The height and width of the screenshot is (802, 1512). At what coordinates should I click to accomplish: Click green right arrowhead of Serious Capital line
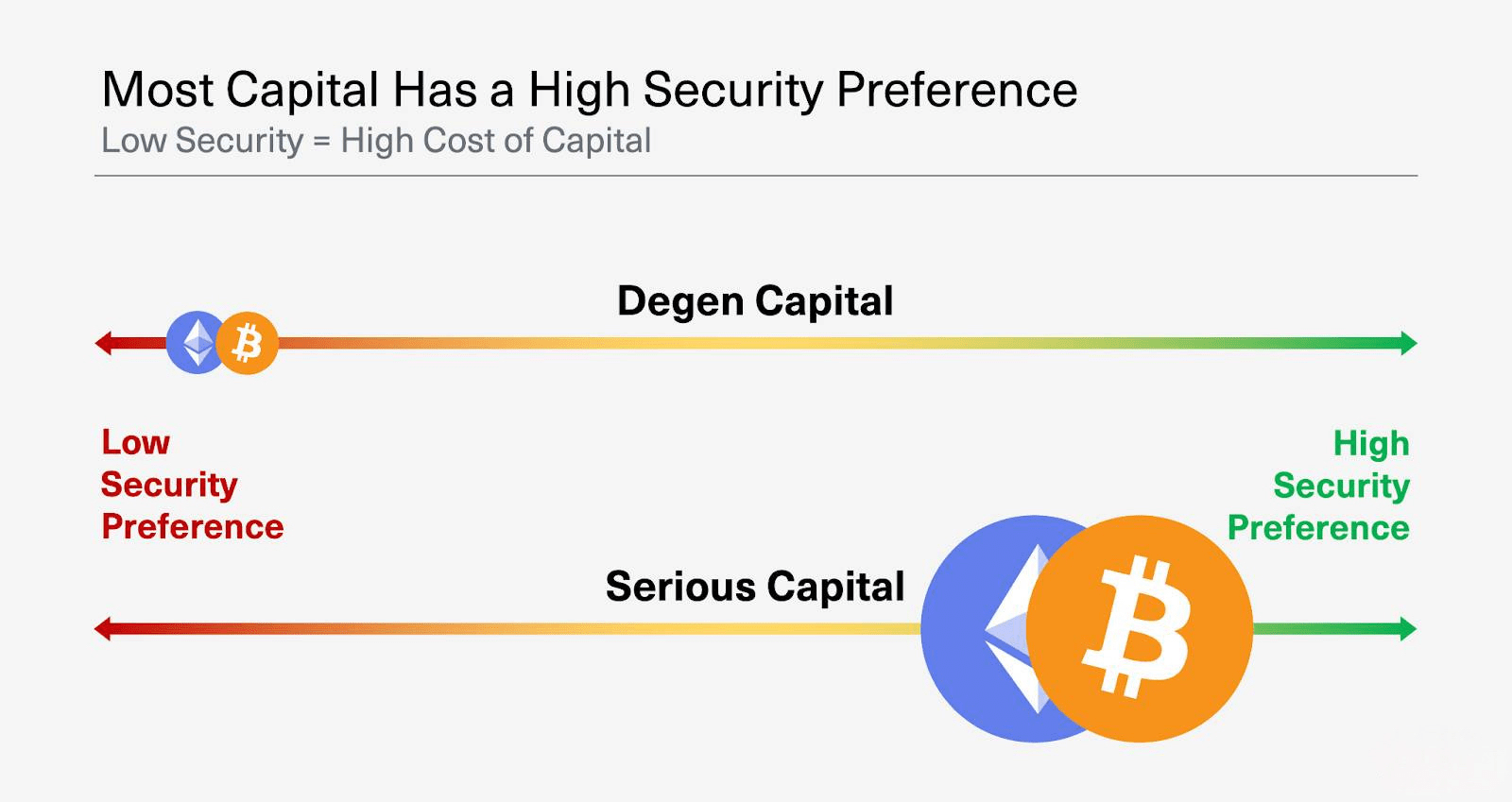coord(1408,628)
